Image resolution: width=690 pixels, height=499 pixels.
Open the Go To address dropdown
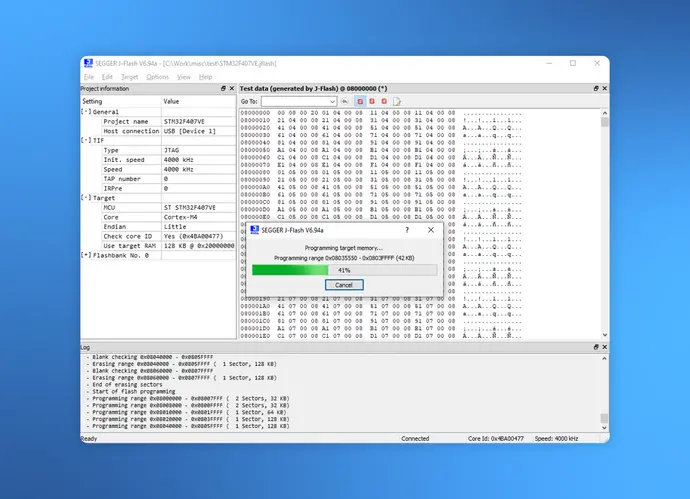point(331,101)
